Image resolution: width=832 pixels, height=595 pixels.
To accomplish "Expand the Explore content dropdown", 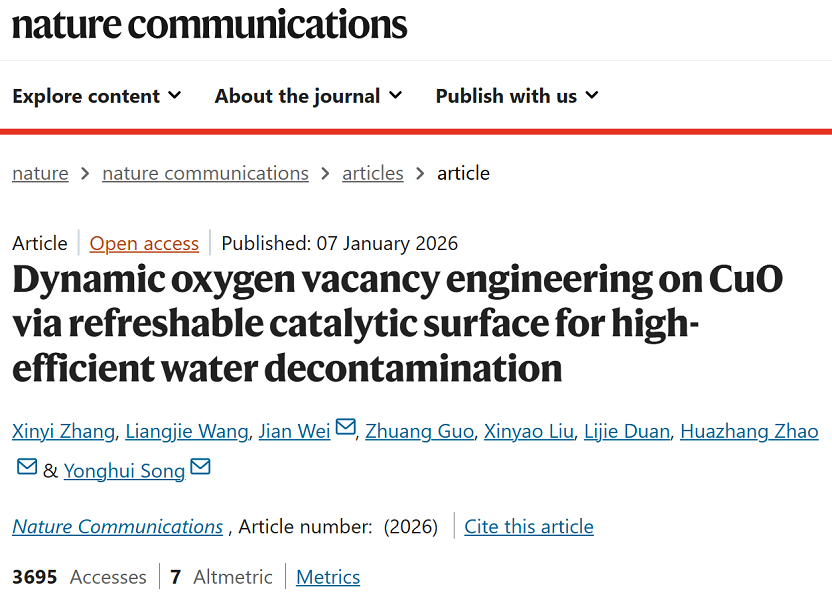I will tap(97, 96).
